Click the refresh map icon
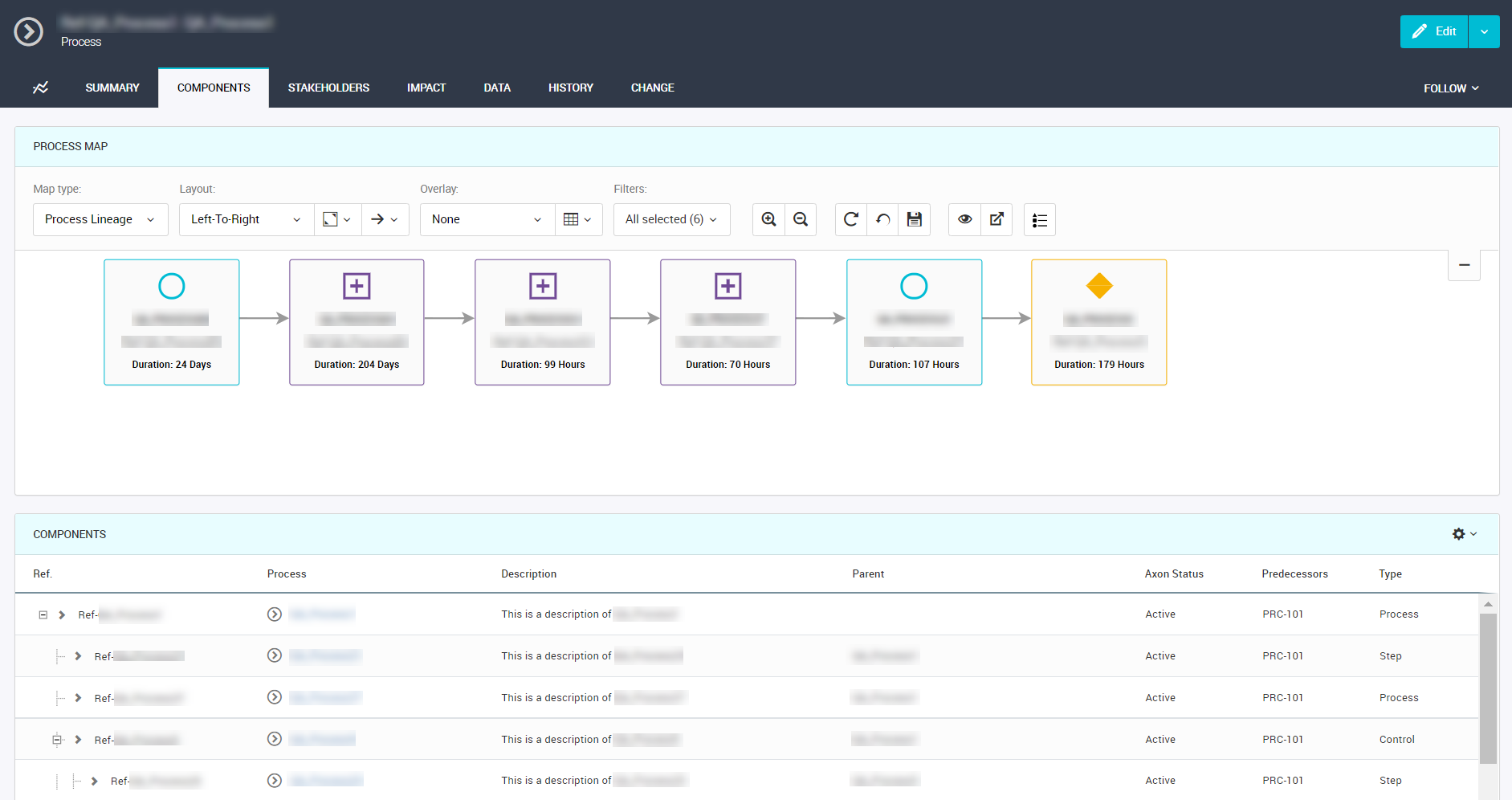 click(851, 219)
